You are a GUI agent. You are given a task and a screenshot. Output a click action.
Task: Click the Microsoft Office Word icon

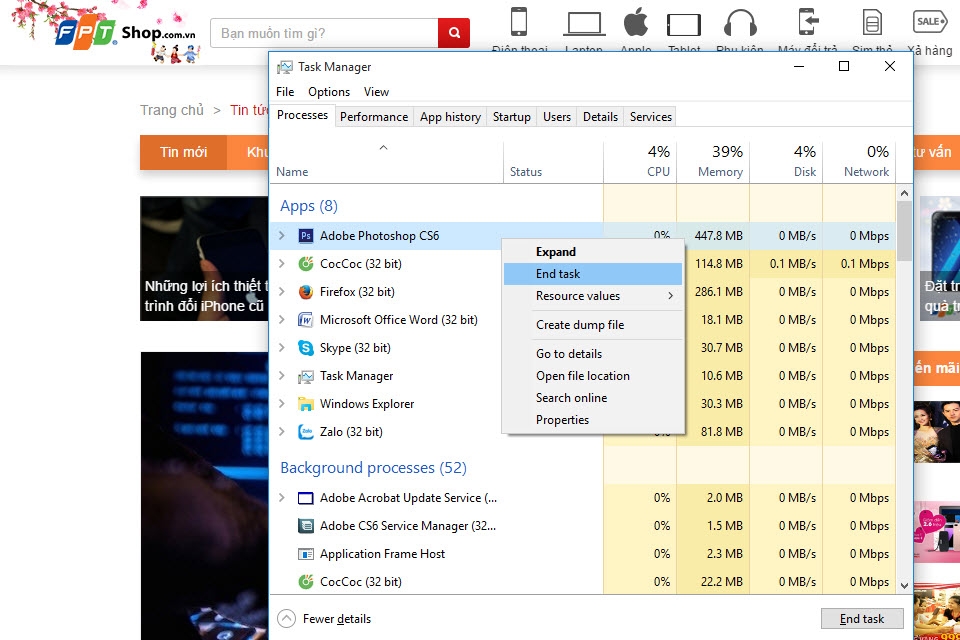click(x=306, y=320)
